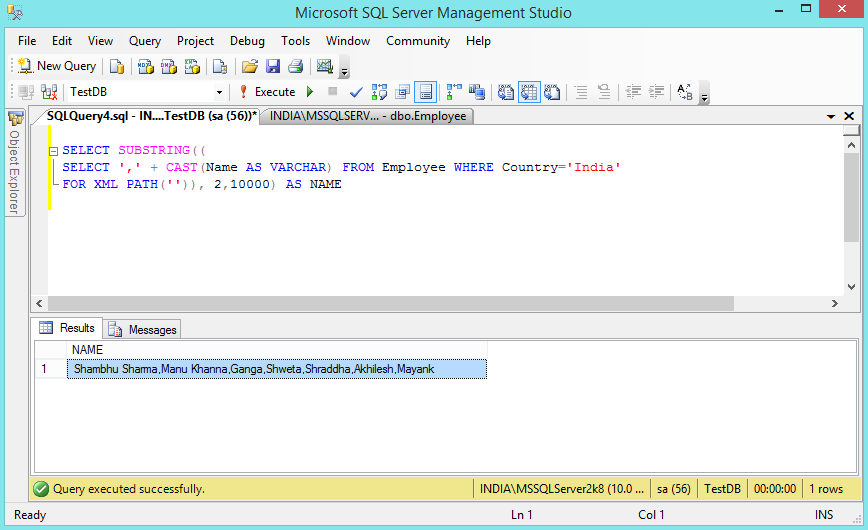
Task: Open a new Analysis Services DMX Query
Action: [x=168, y=66]
